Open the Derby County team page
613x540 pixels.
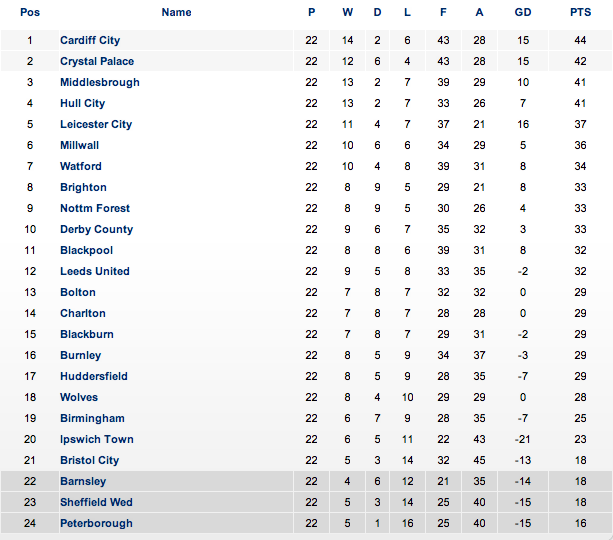coord(97,230)
